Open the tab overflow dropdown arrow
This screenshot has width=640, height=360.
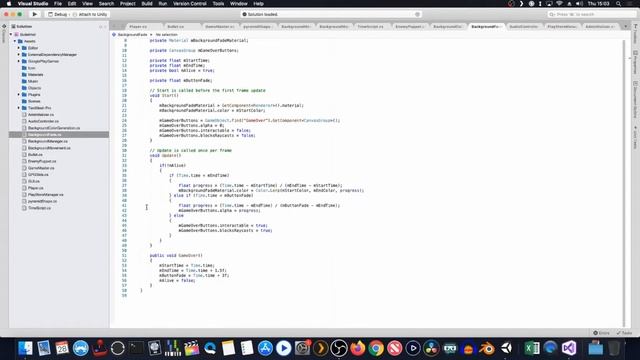tap(625, 27)
